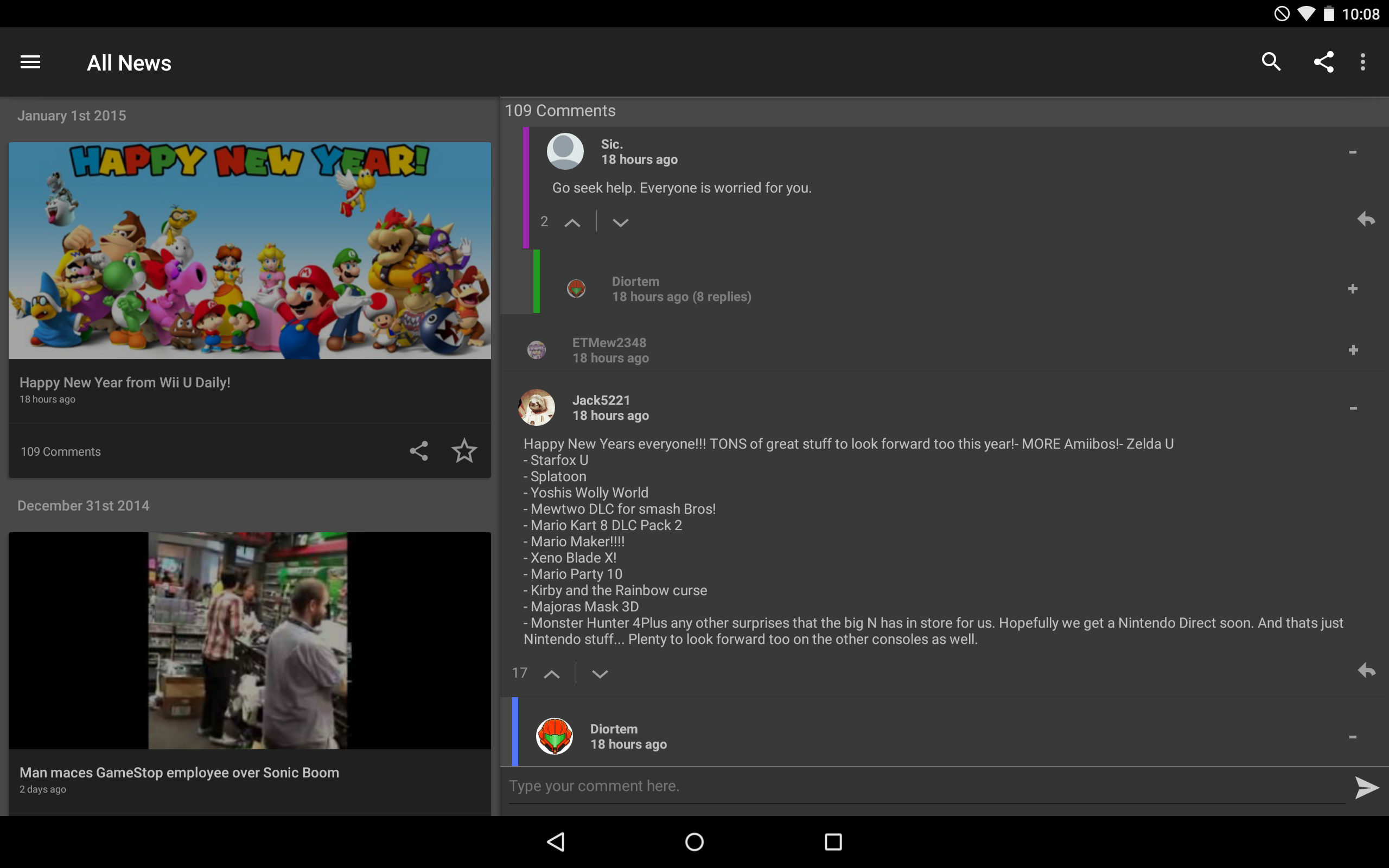
Task: Share the Happy New Year article
Action: (418, 451)
